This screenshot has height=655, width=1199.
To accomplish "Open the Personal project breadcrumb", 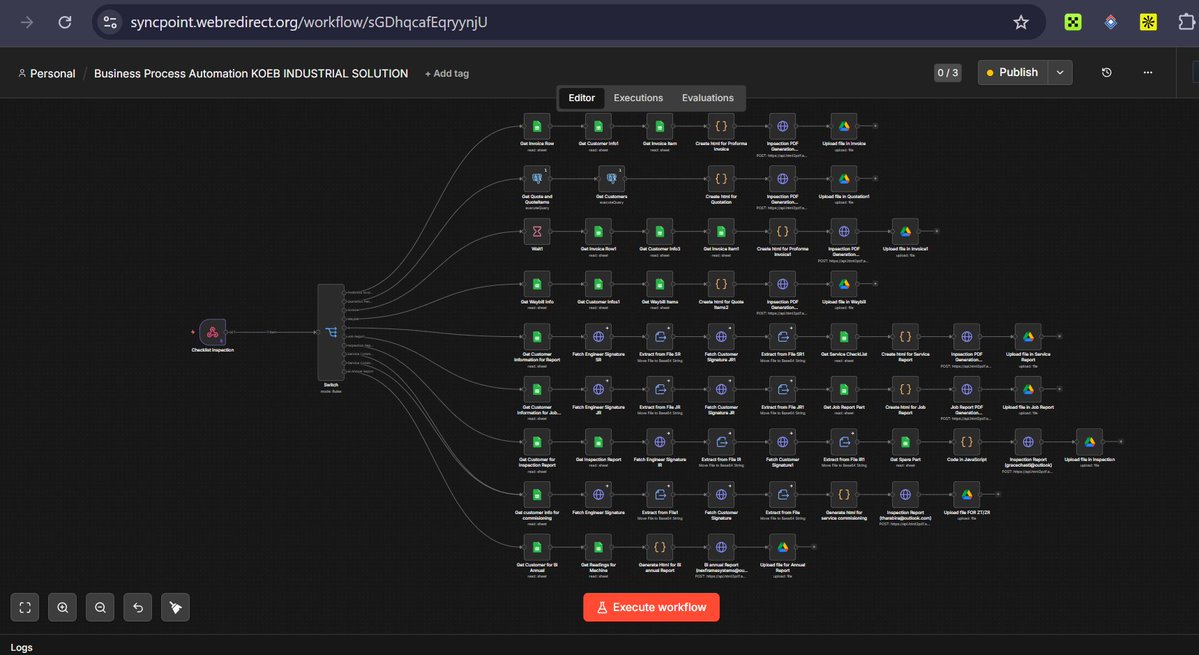I will click(x=47, y=73).
